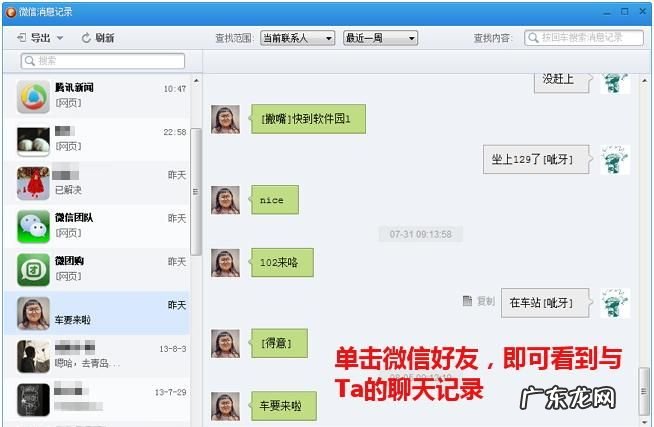Click the WeChat app icon in title bar
This screenshot has height=427, width=654.
pos(10,11)
